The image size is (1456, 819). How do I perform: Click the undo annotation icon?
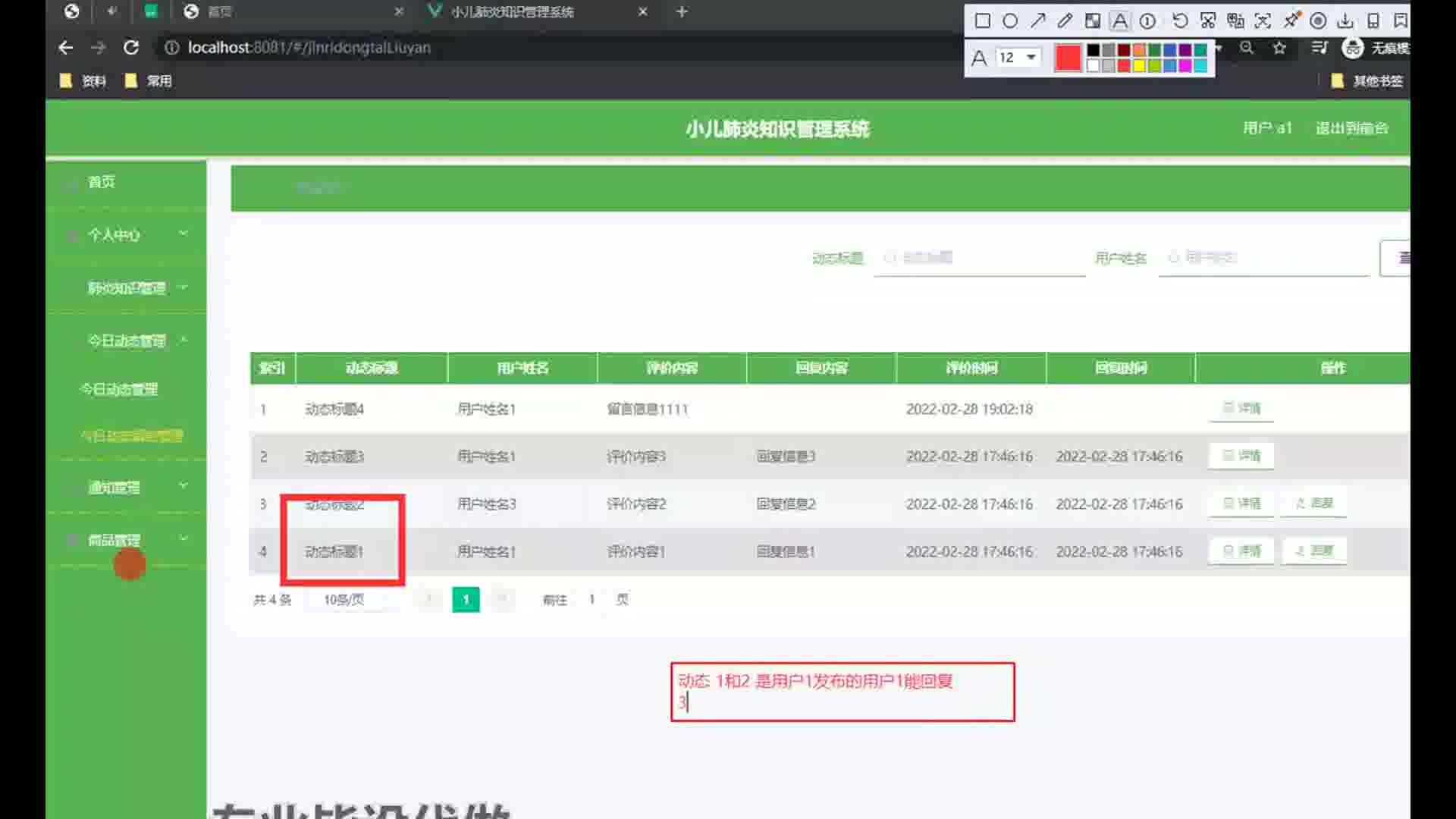[x=1180, y=21]
